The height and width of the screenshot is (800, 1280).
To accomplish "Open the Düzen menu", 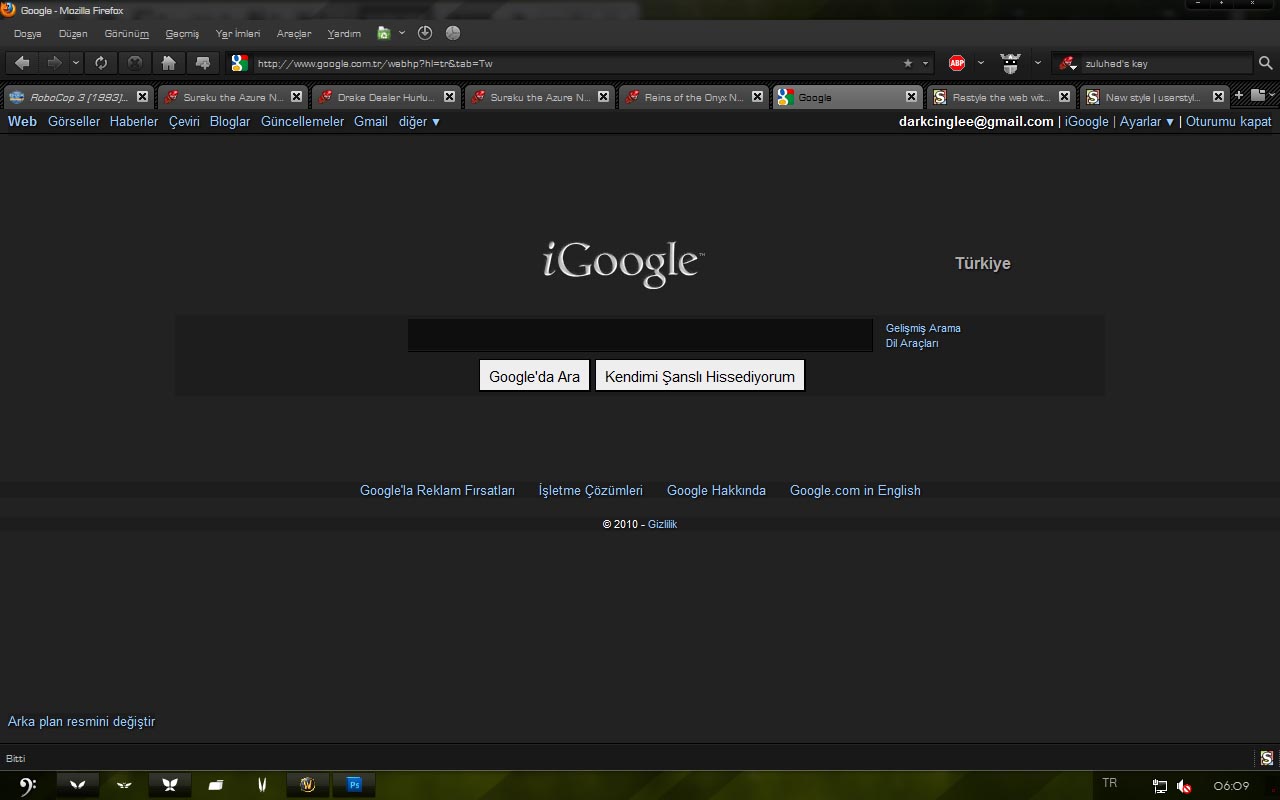I will pos(73,33).
